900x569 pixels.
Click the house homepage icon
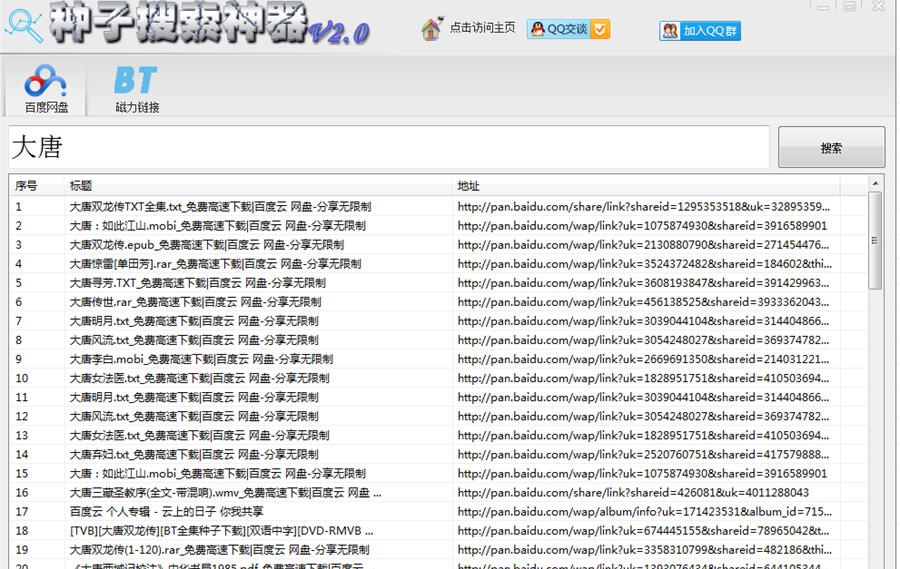(x=432, y=28)
